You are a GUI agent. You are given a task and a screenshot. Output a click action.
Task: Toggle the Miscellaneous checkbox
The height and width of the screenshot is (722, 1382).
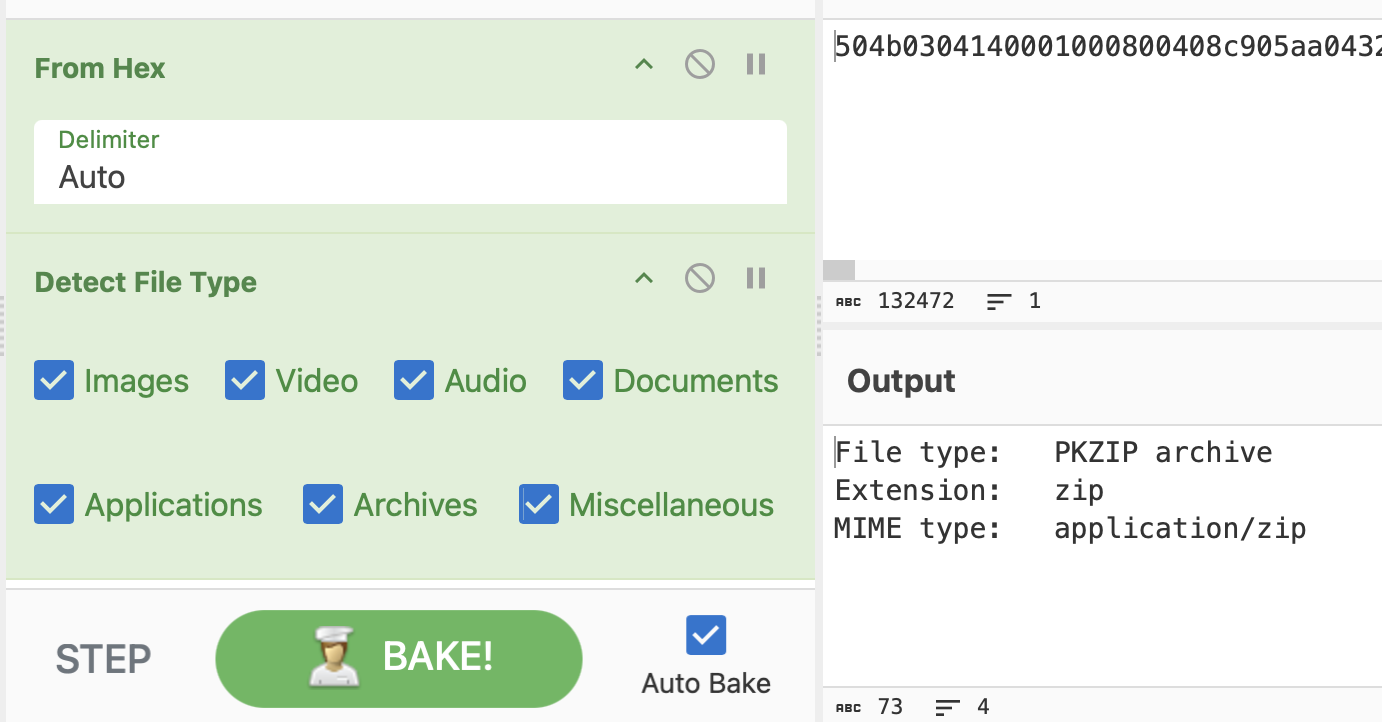(539, 505)
